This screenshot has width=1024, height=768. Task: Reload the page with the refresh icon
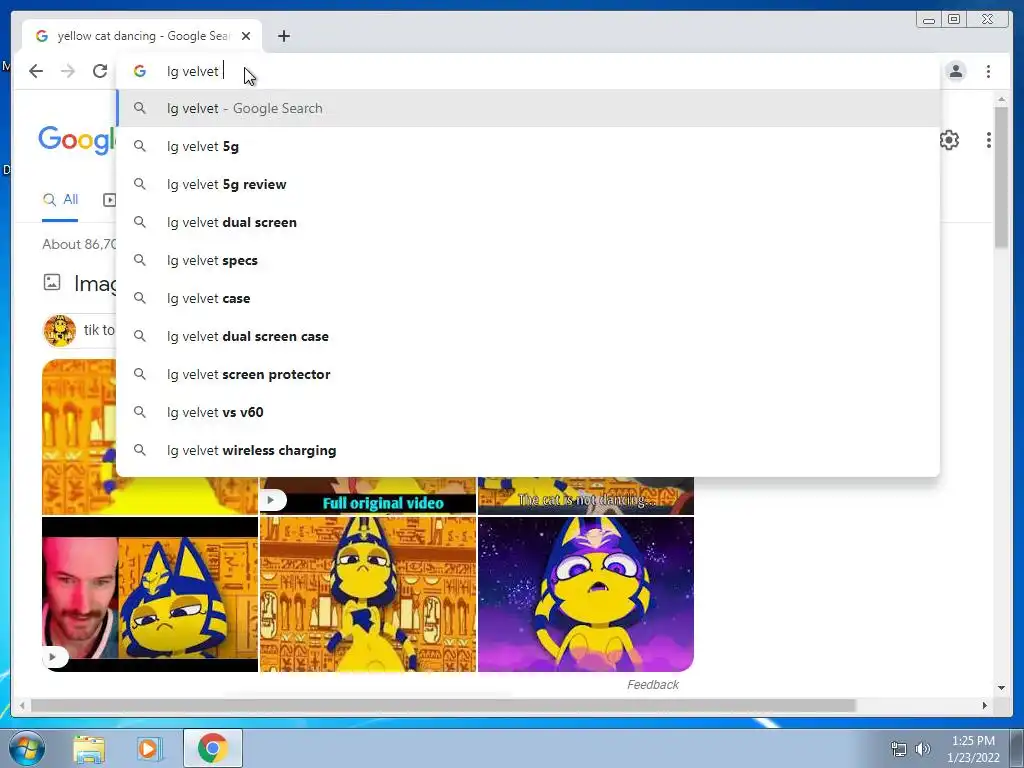tap(100, 71)
